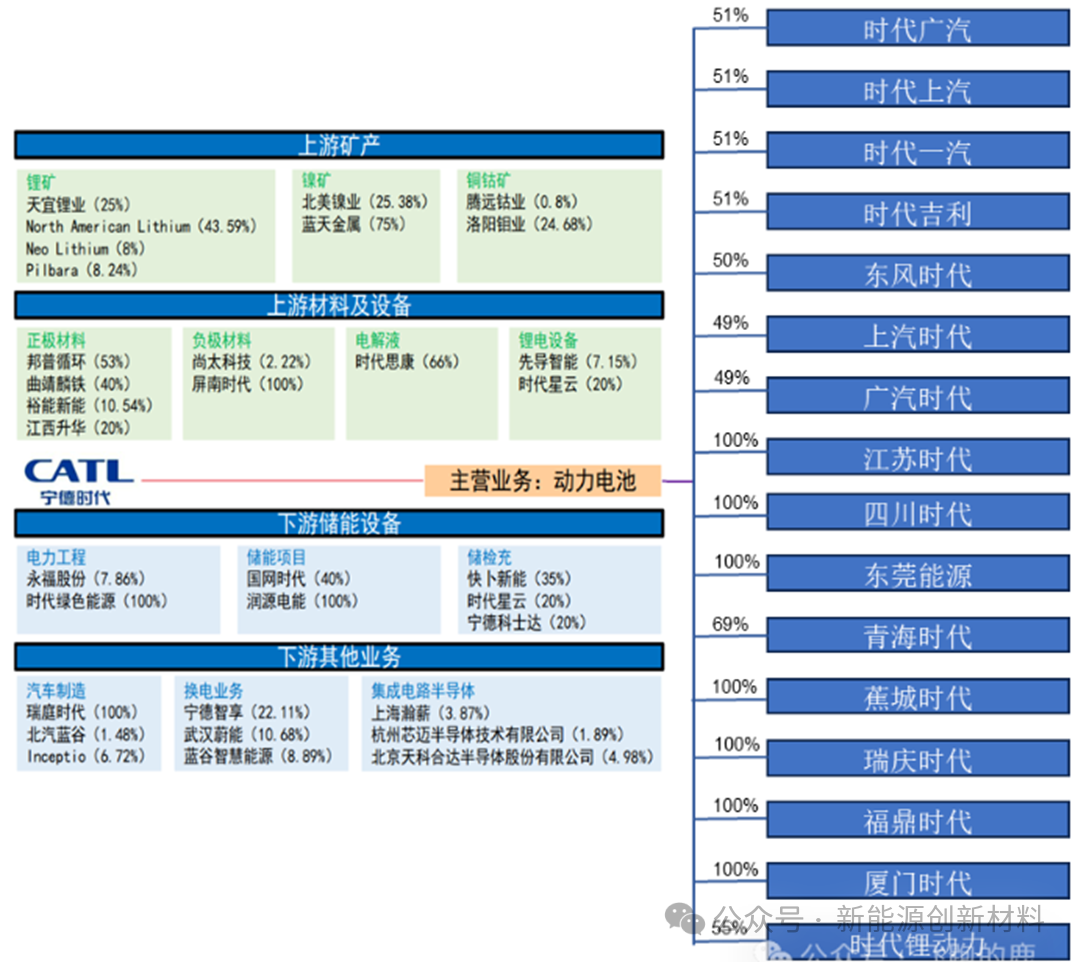Viewport: 1078px width, 962px height.
Task: Click the 时代一汽 subsidiary box
Action: coord(918,151)
